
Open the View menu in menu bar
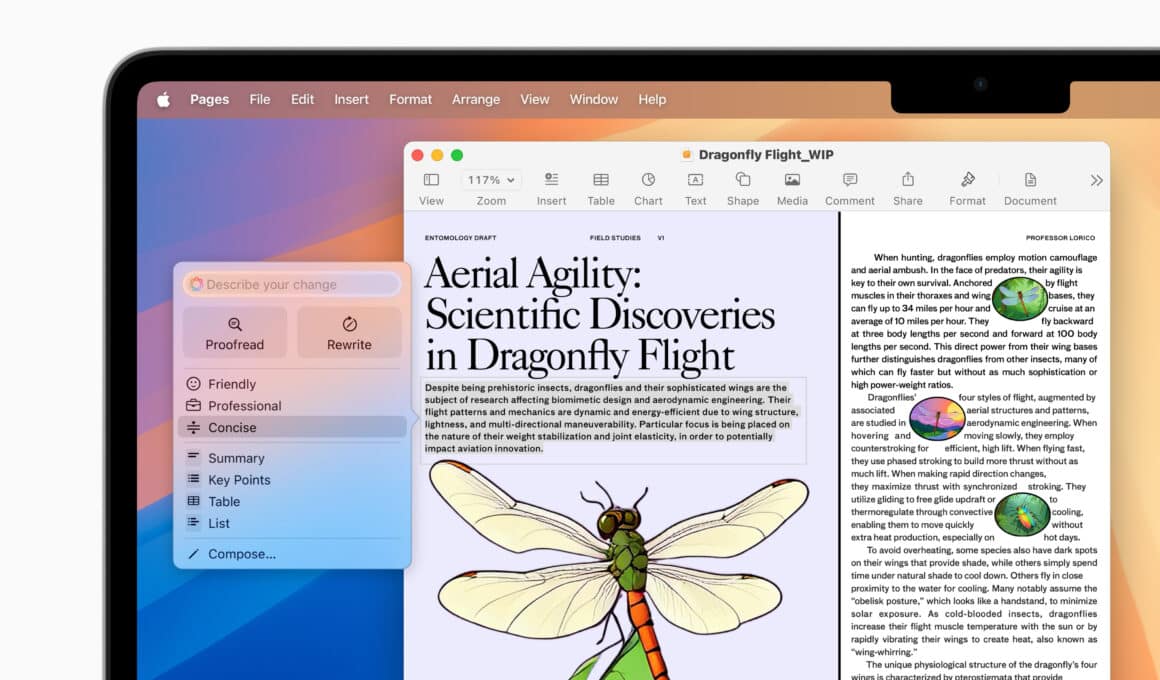point(535,99)
